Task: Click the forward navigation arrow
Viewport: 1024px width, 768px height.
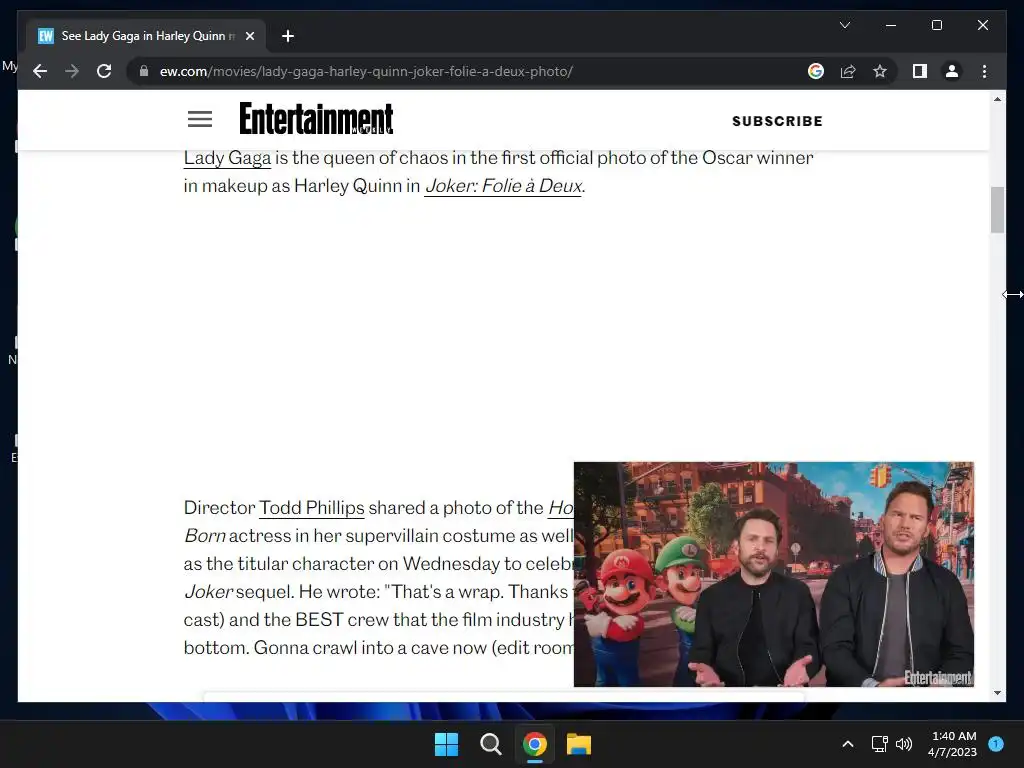Action: [72, 71]
